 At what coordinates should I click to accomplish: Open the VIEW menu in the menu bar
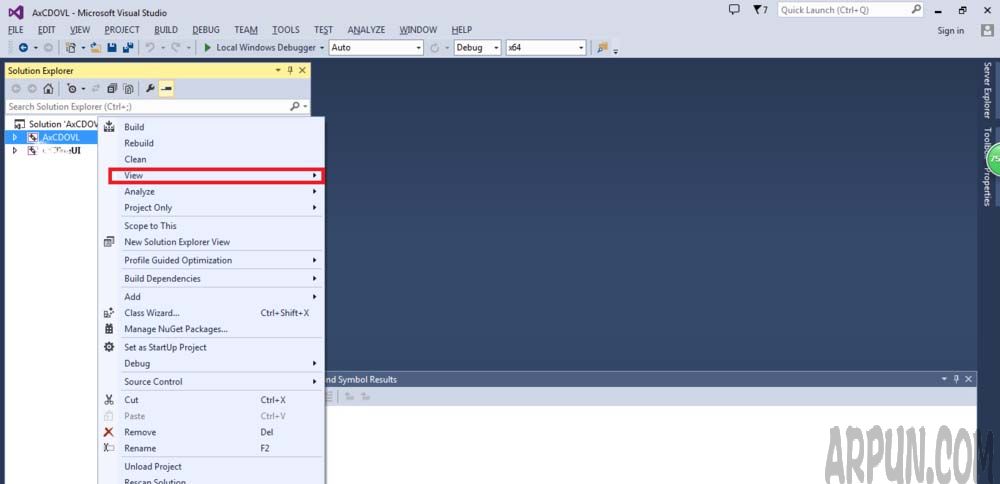(x=80, y=30)
